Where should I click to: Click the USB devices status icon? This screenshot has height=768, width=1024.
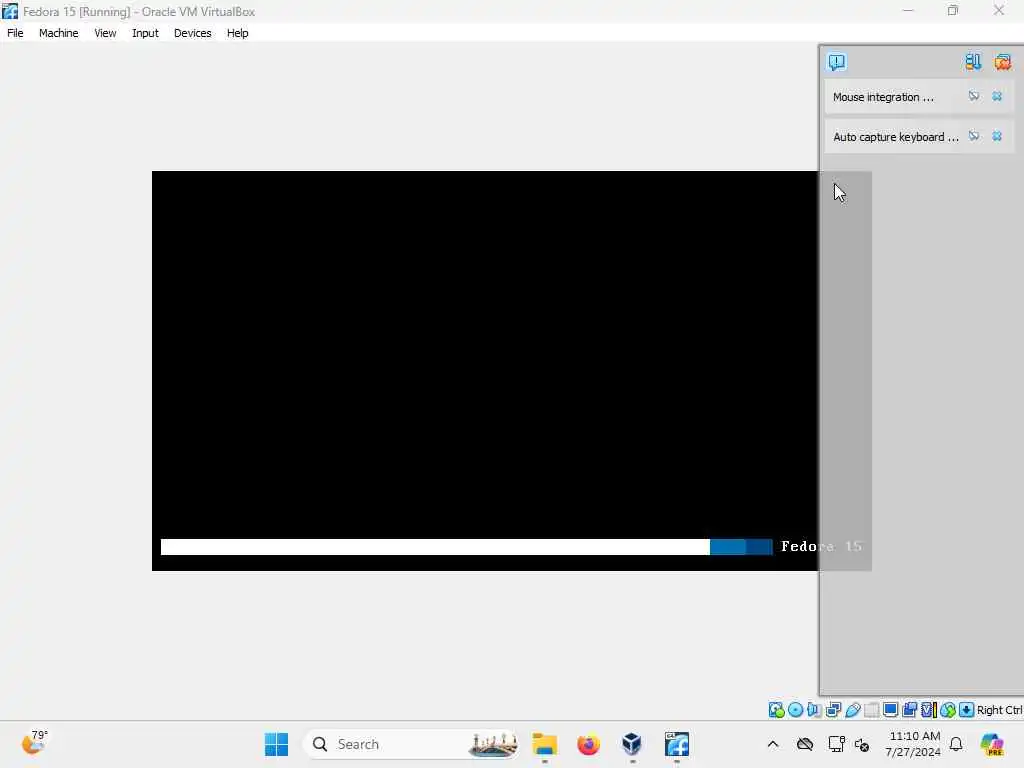pos(852,710)
